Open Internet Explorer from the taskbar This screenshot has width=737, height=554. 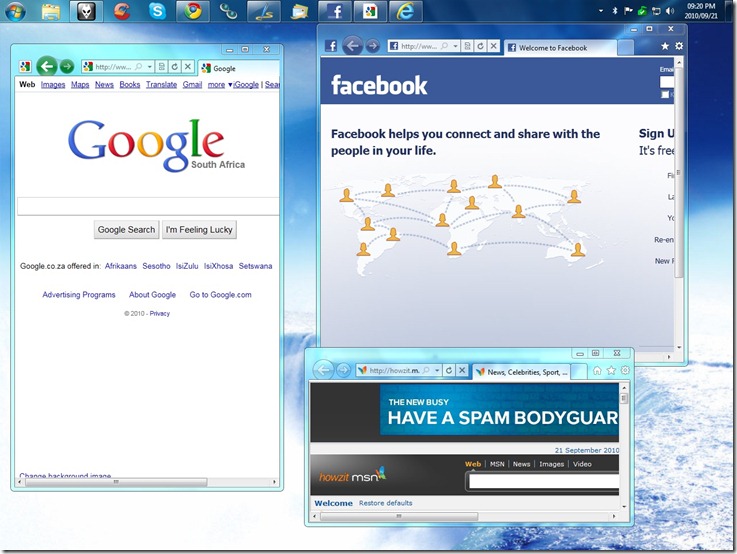406,11
